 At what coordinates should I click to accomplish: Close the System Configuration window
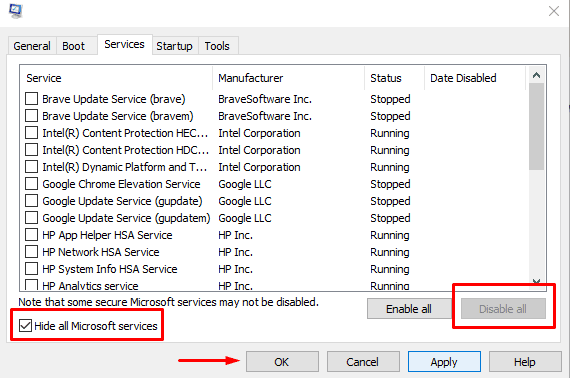pyautogui.click(x=554, y=11)
